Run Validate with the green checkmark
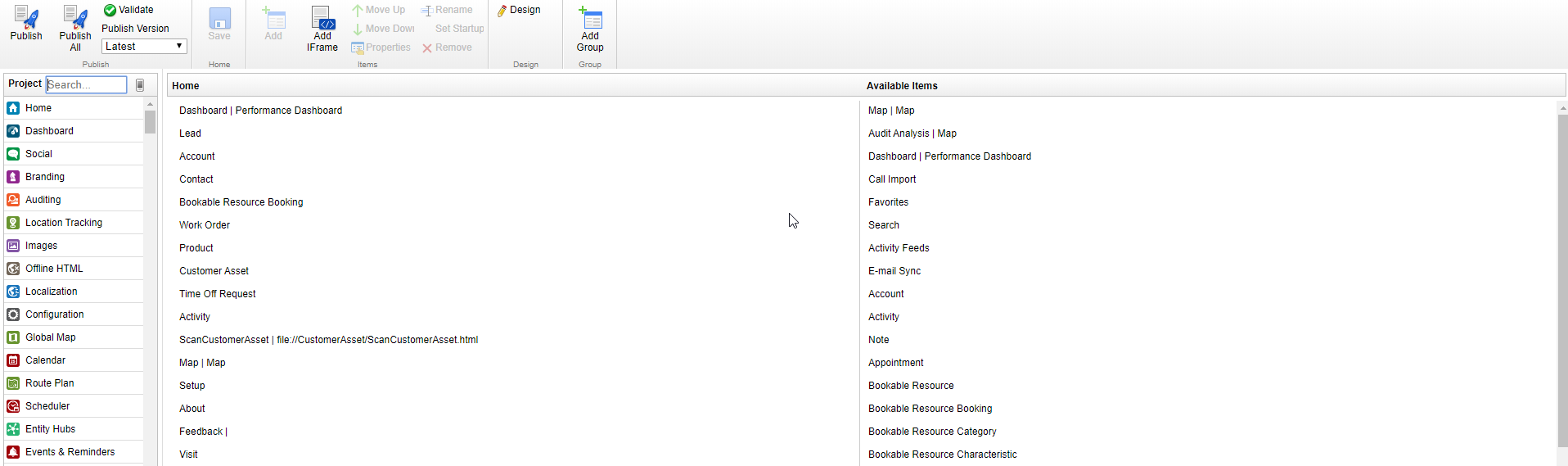Viewport: 1568px width, 466px height. [x=128, y=10]
